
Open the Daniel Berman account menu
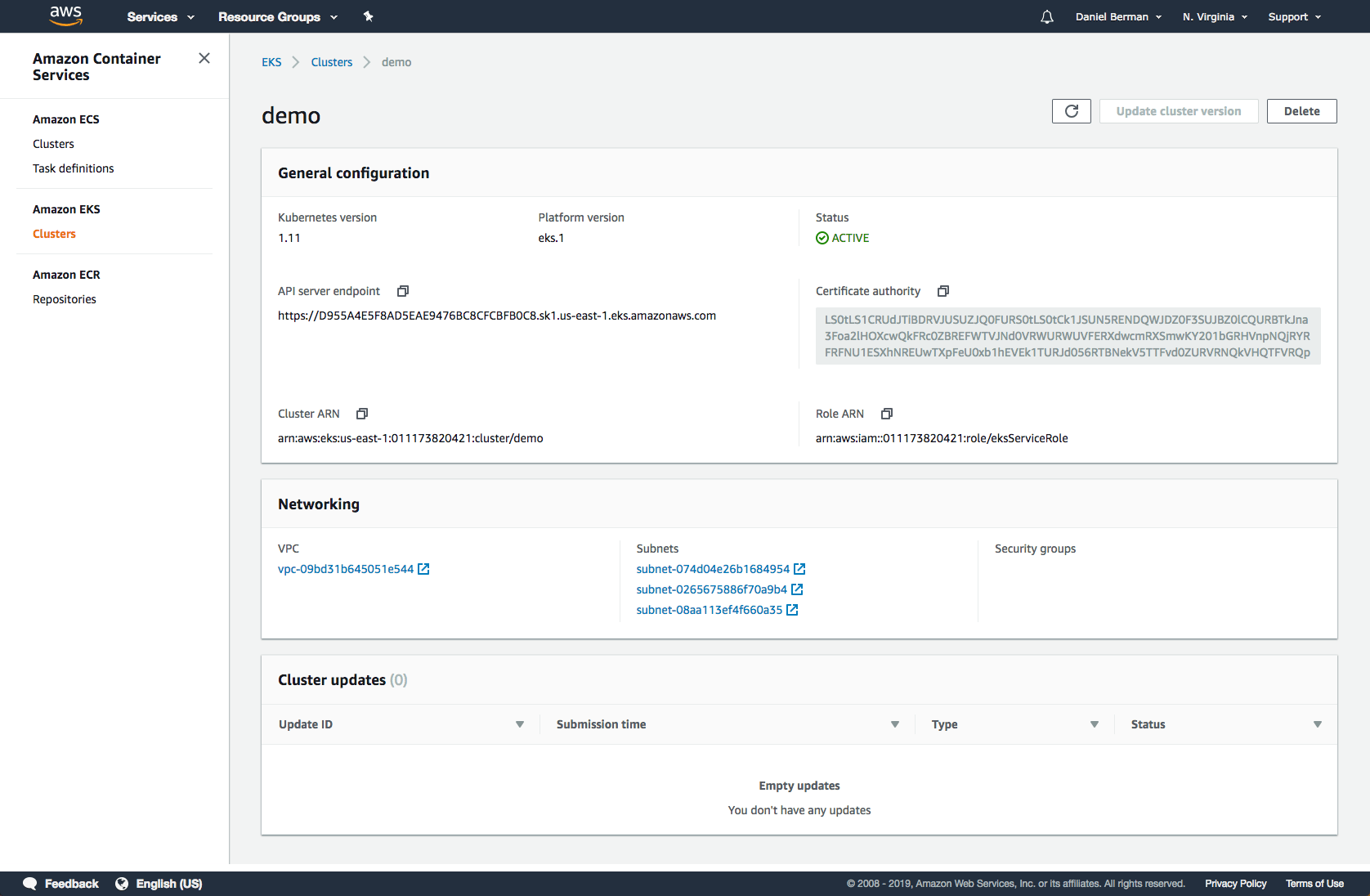(x=1118, y=16)
